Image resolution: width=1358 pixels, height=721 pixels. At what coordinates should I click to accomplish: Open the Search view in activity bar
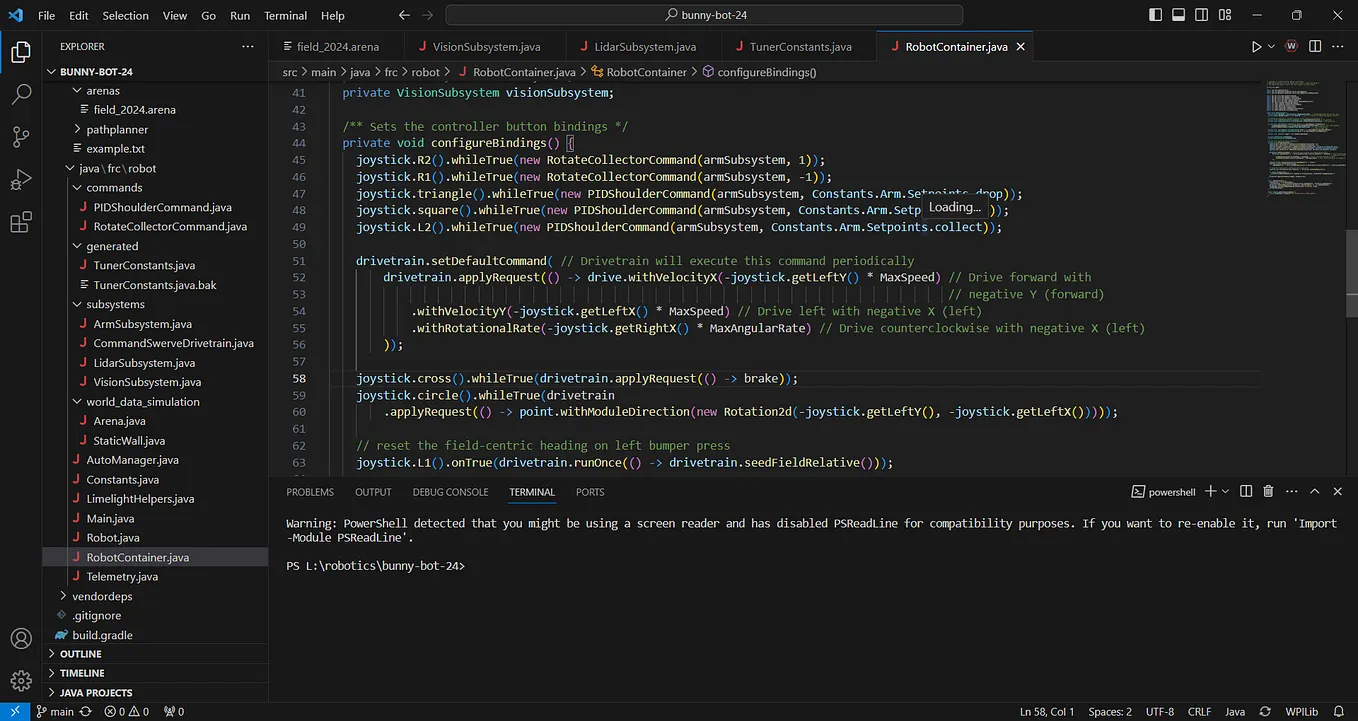[x=21, y=95]
